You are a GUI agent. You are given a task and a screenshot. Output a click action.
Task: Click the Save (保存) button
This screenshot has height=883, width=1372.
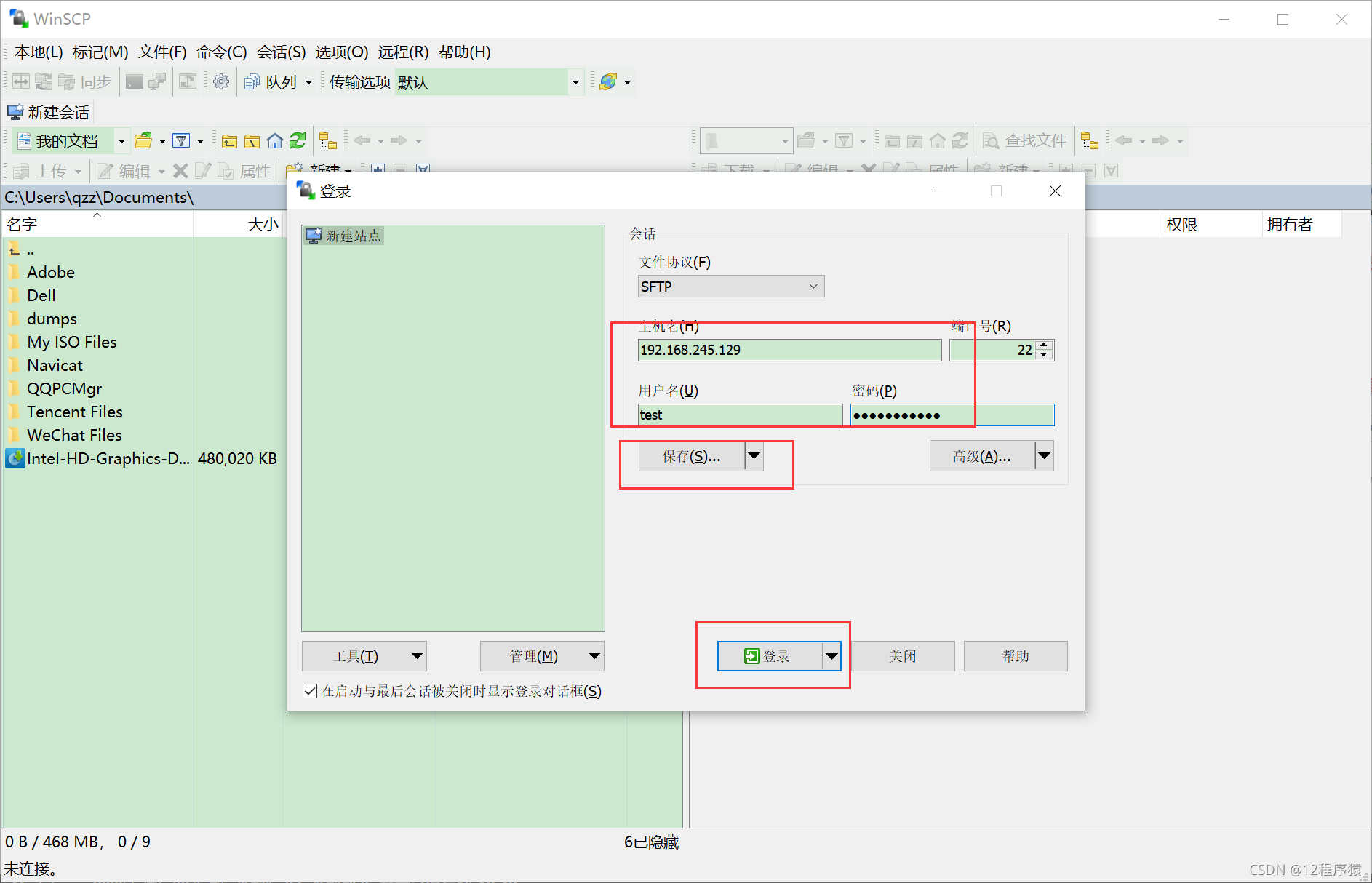pos(692,456)
